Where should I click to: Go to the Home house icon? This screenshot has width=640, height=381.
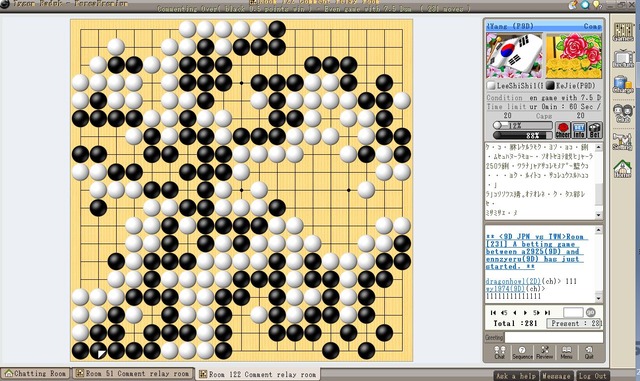coord(623,168)
